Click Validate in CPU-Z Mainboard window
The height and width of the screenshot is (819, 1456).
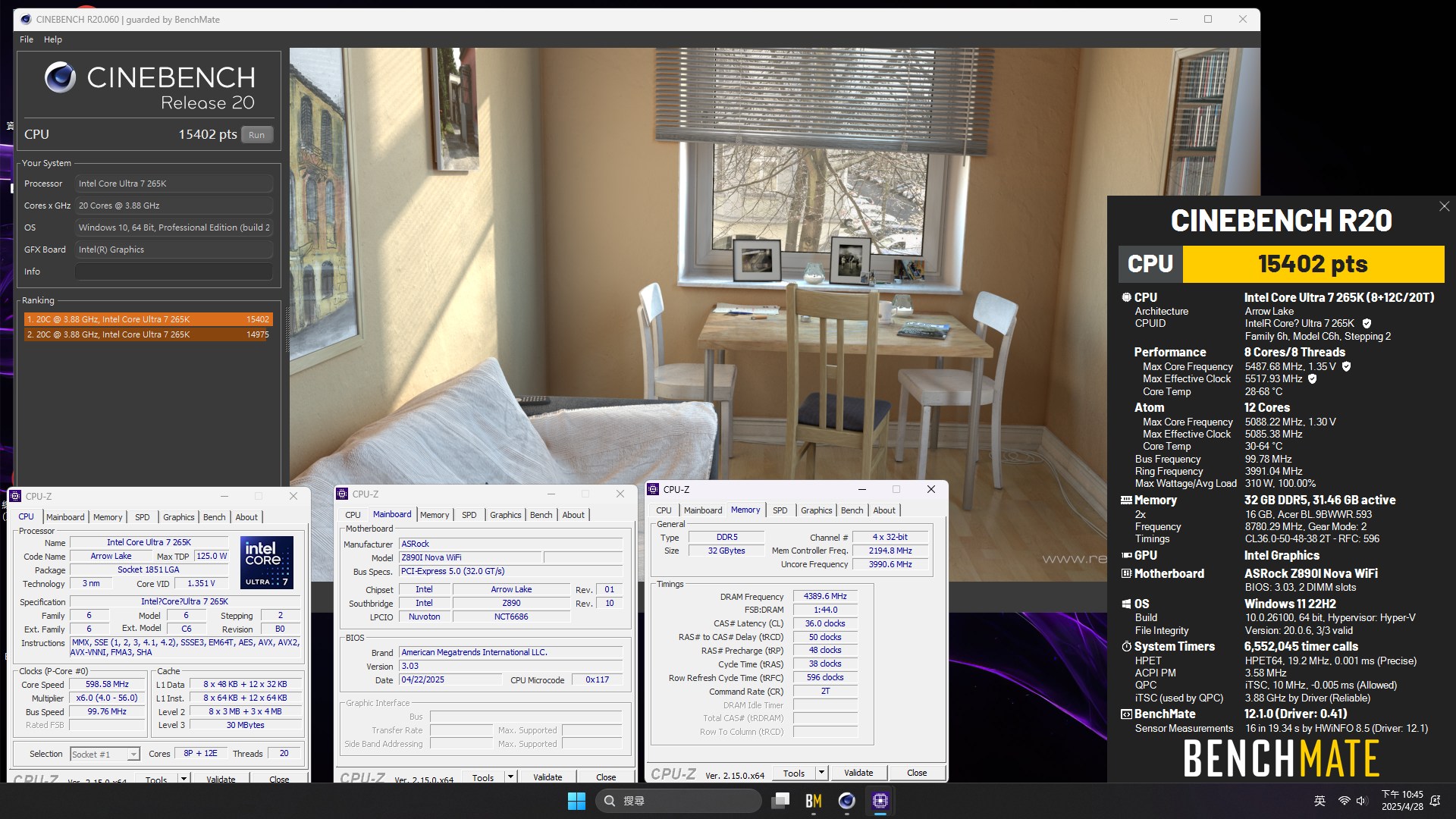click(548, 777)
